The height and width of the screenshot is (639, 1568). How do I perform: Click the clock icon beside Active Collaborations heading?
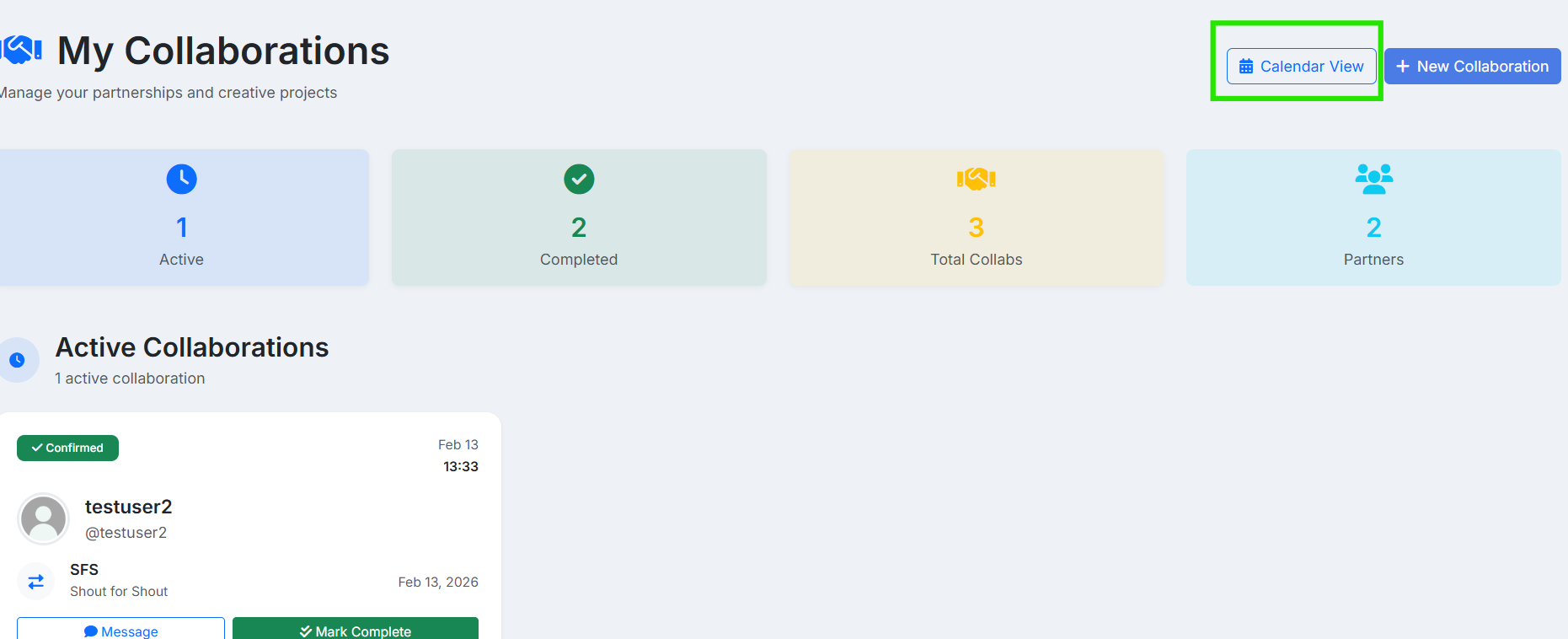pos(17,360)
